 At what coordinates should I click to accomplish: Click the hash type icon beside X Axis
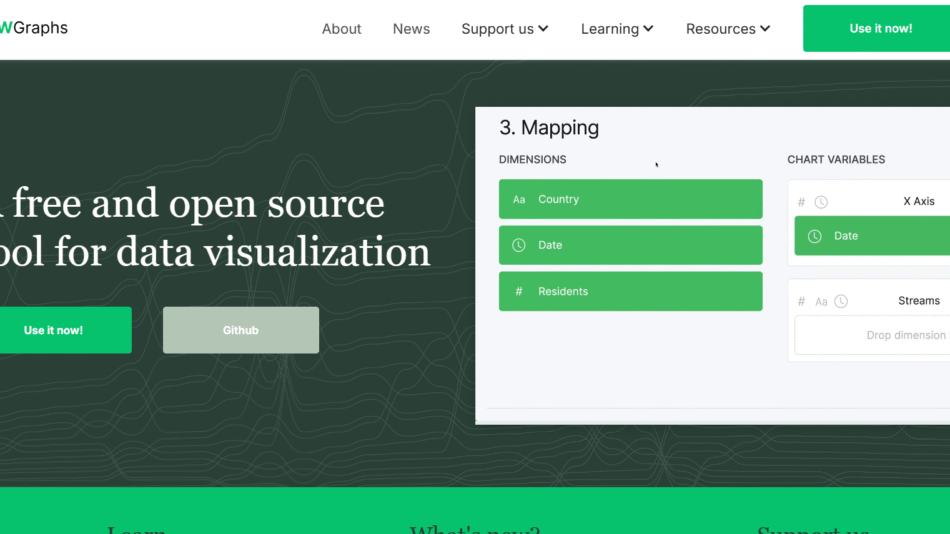(x=801, y=202)
